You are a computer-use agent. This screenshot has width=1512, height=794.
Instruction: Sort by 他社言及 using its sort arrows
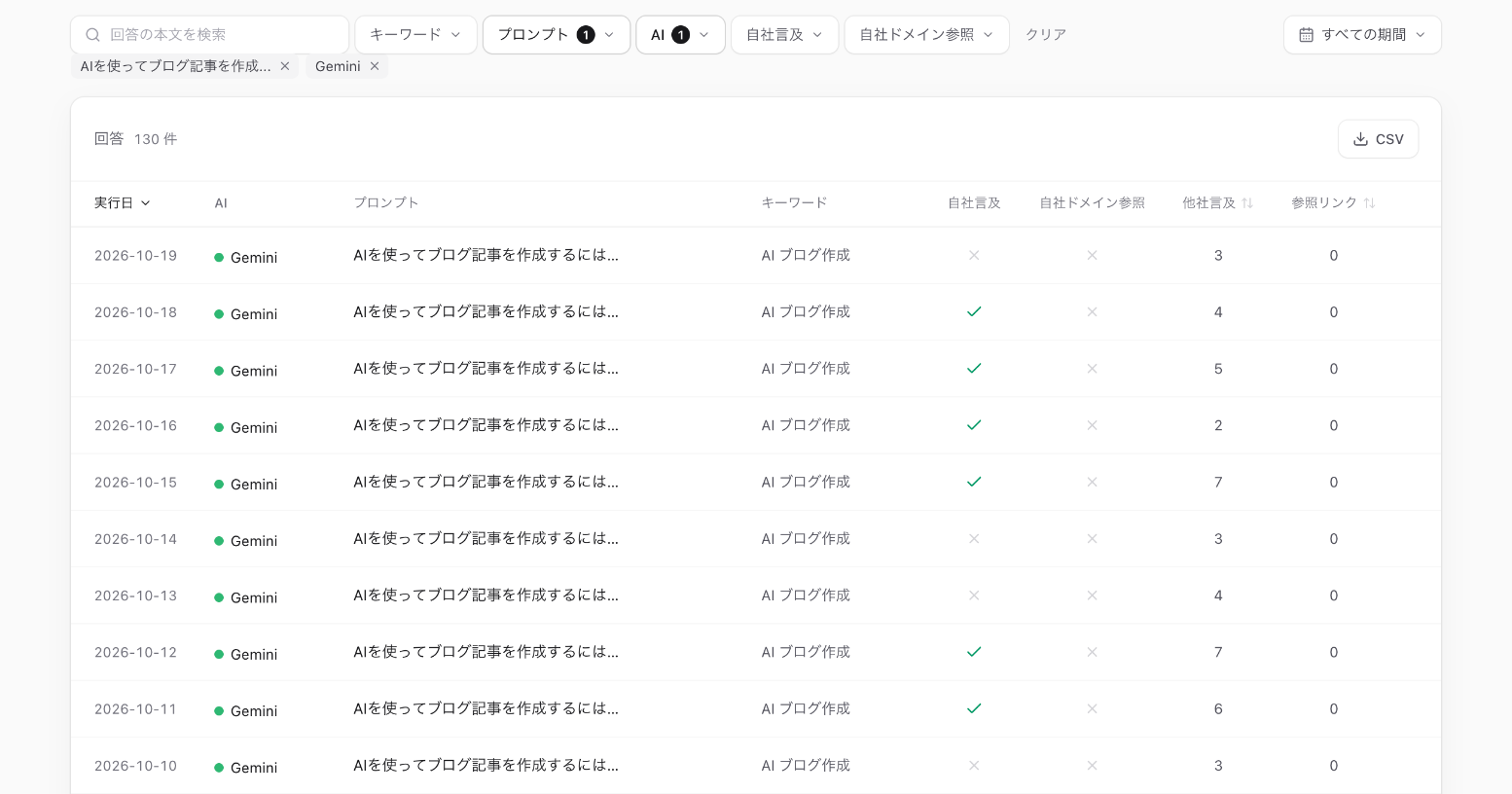click(x=1247, y=203)
